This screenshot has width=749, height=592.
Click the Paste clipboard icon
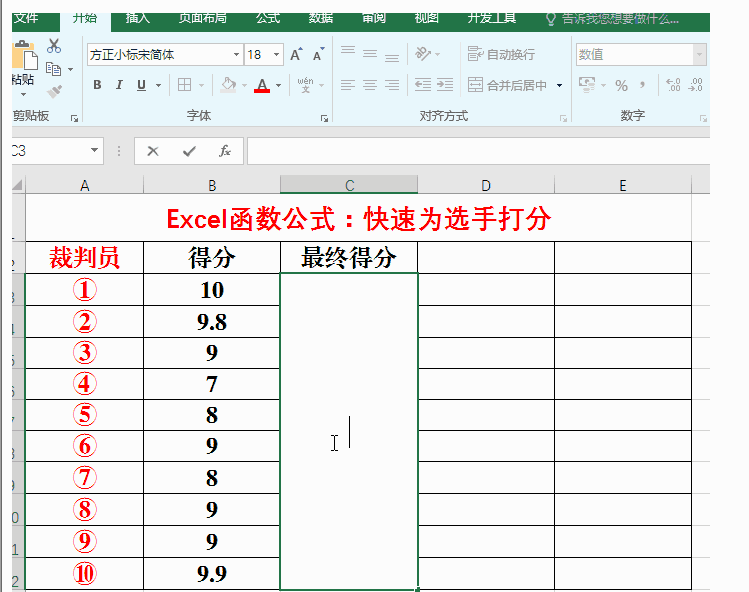point(24,55)
